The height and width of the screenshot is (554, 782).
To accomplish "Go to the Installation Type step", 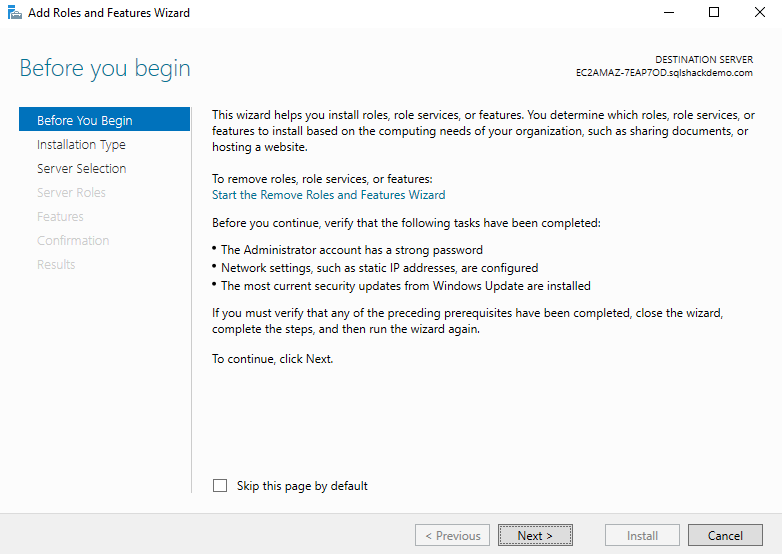I will pos(81,144).
